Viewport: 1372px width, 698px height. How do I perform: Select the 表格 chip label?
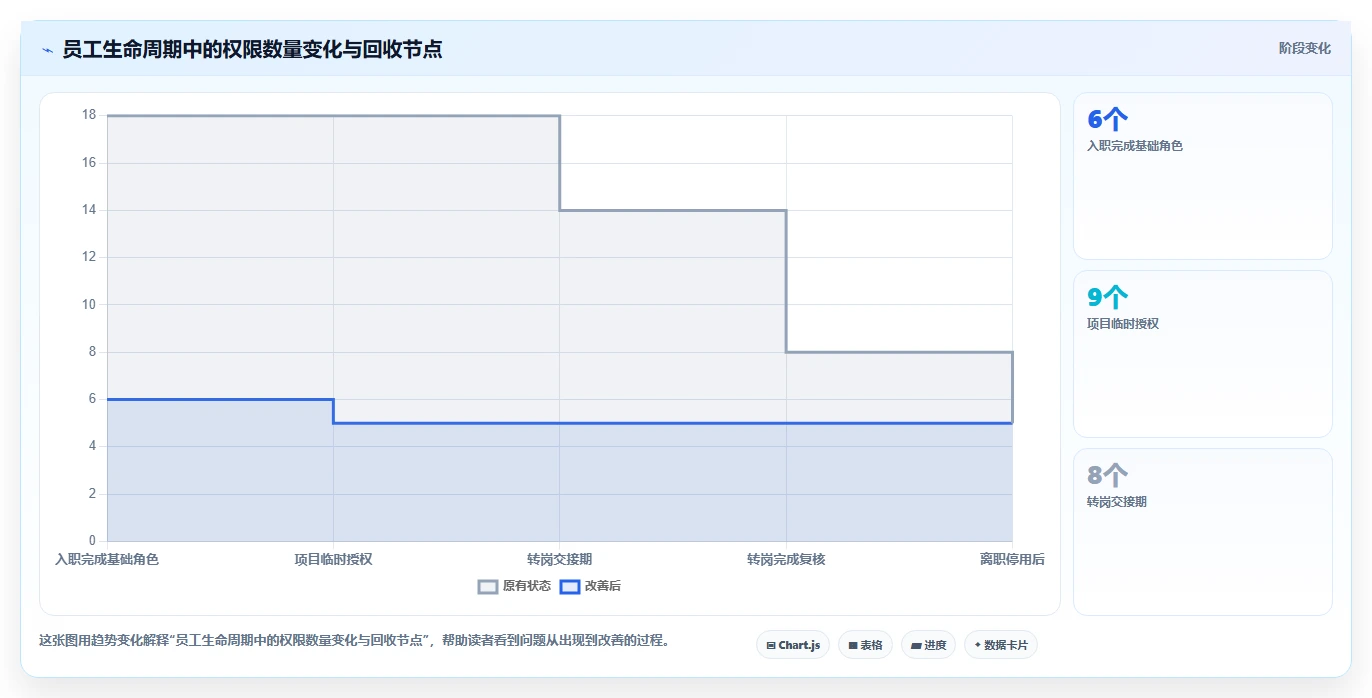pyautogui.click(x=872, y=646)
